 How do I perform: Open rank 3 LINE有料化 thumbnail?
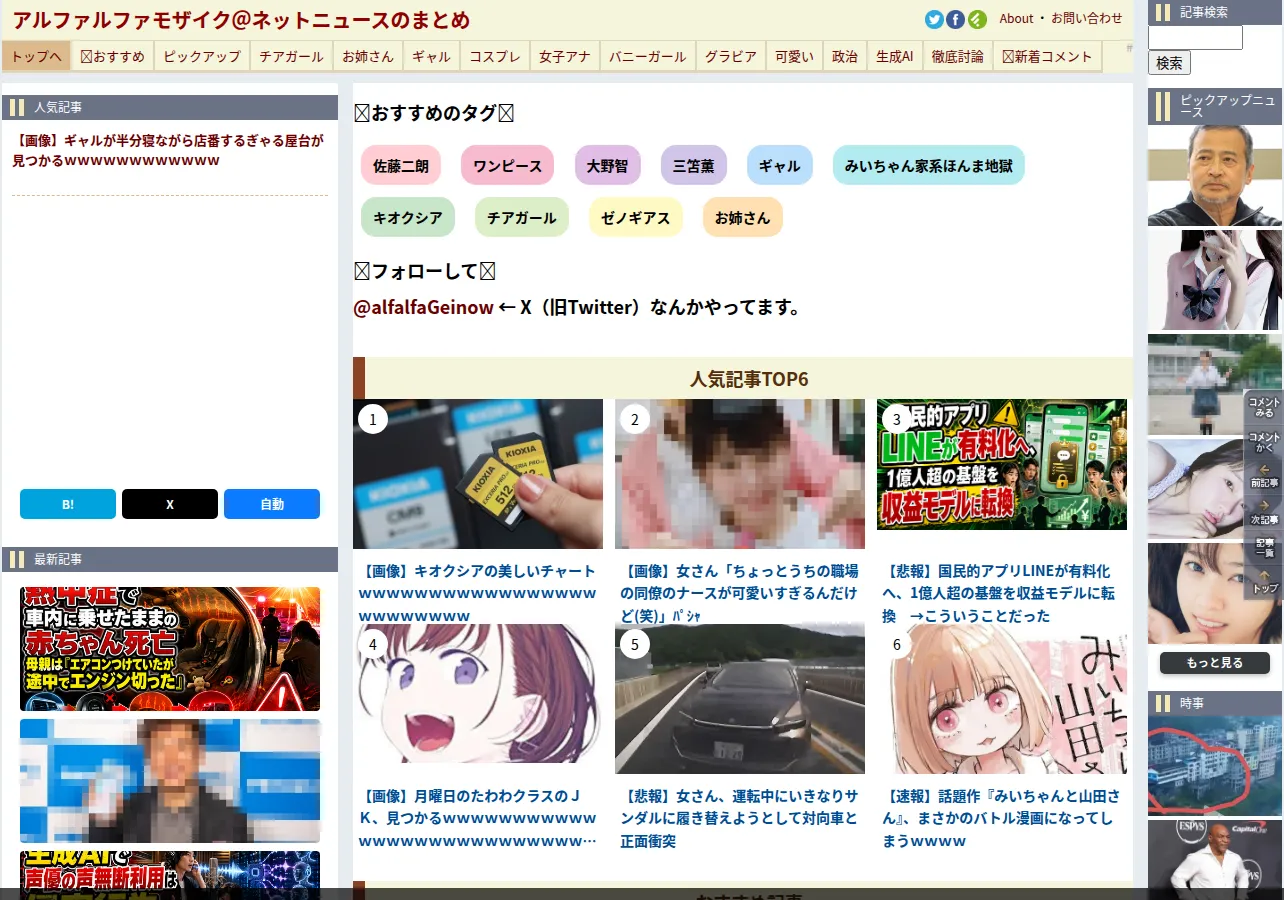pos(1002,464)
